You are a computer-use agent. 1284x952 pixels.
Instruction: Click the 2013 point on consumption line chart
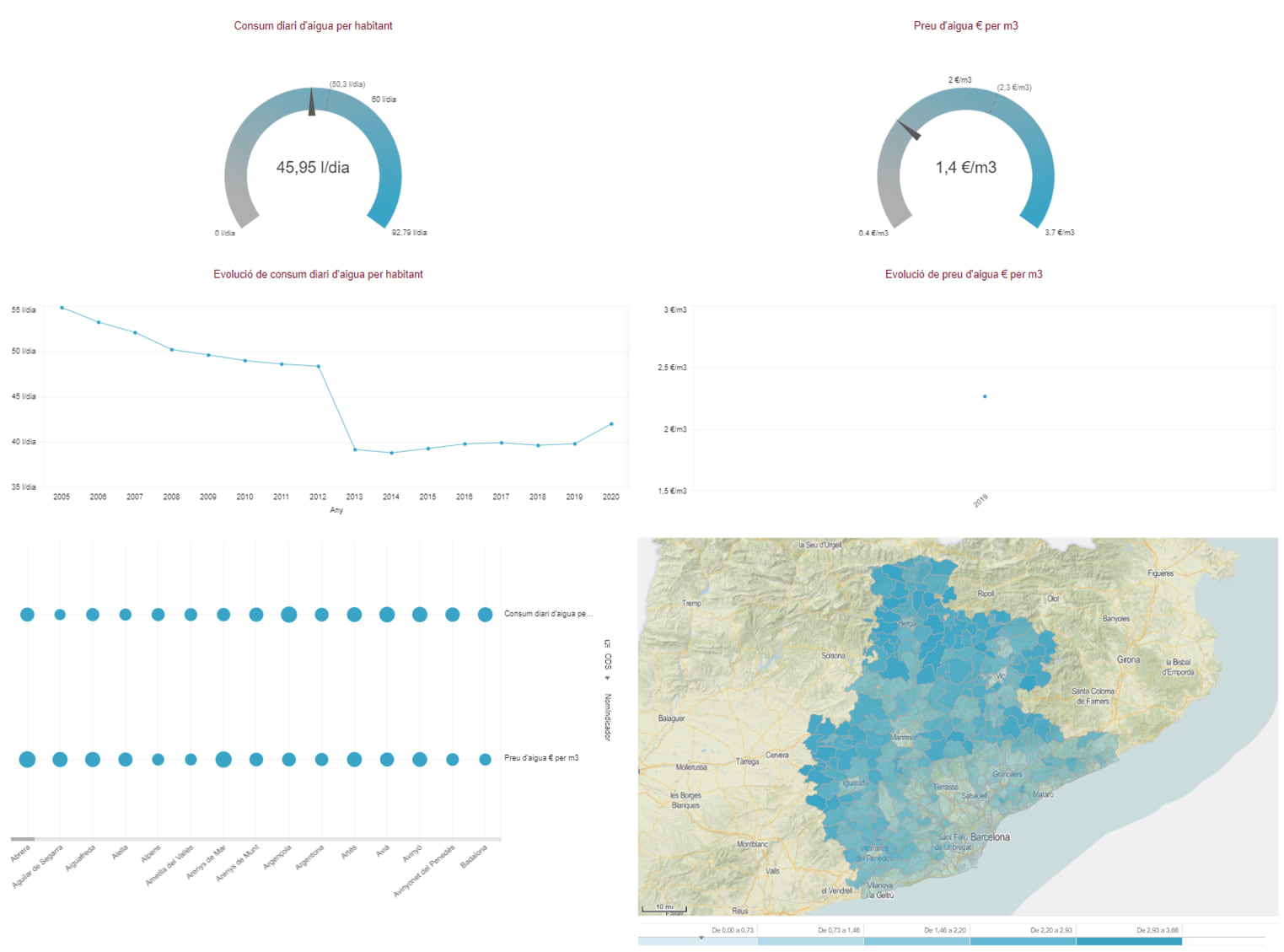coord(355,449)
